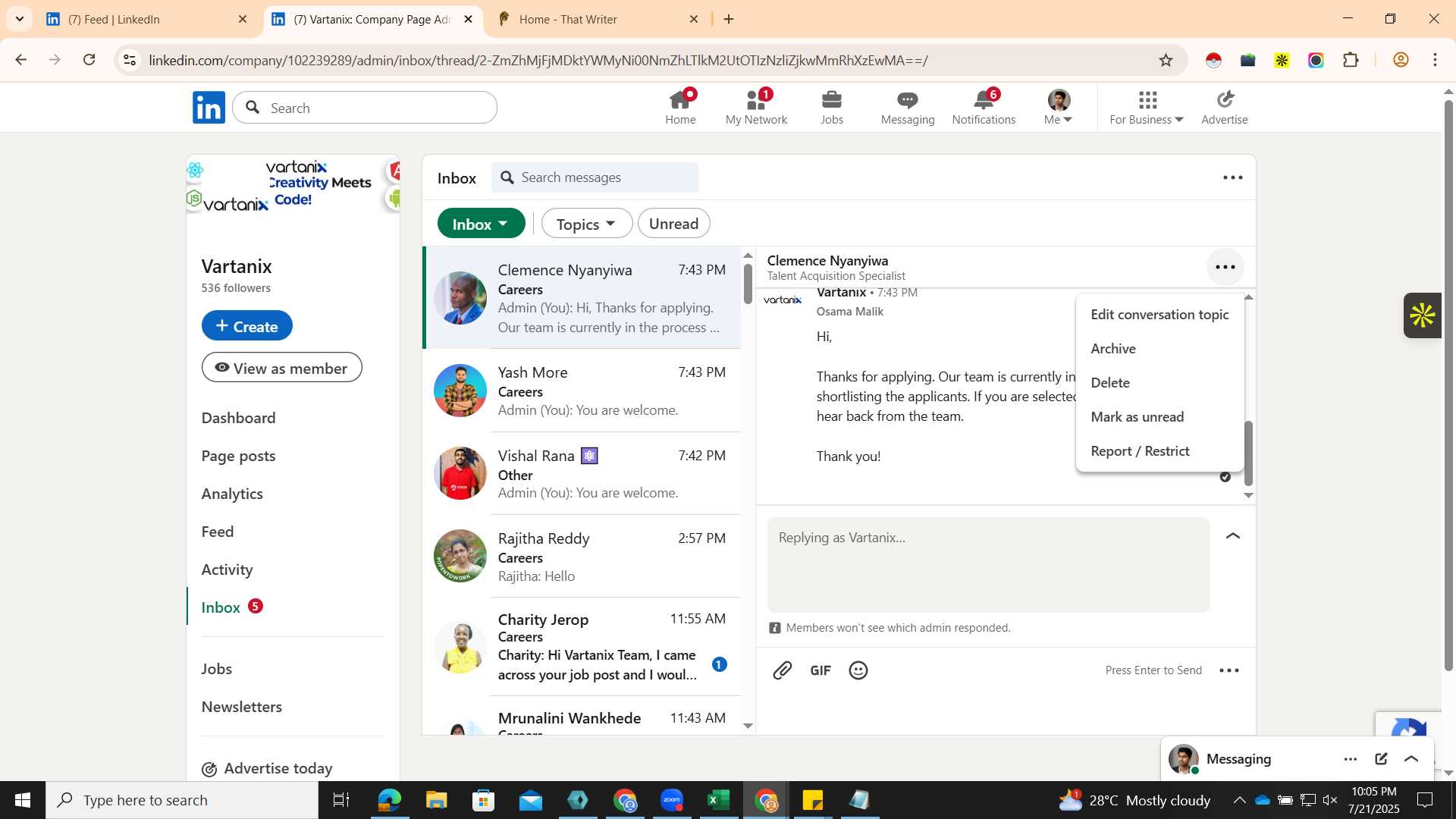The width and height of the screenshot is (1456, 819).
Task: Open inbox-level three-dot options menu
Action: click(x=1233, y=177)
